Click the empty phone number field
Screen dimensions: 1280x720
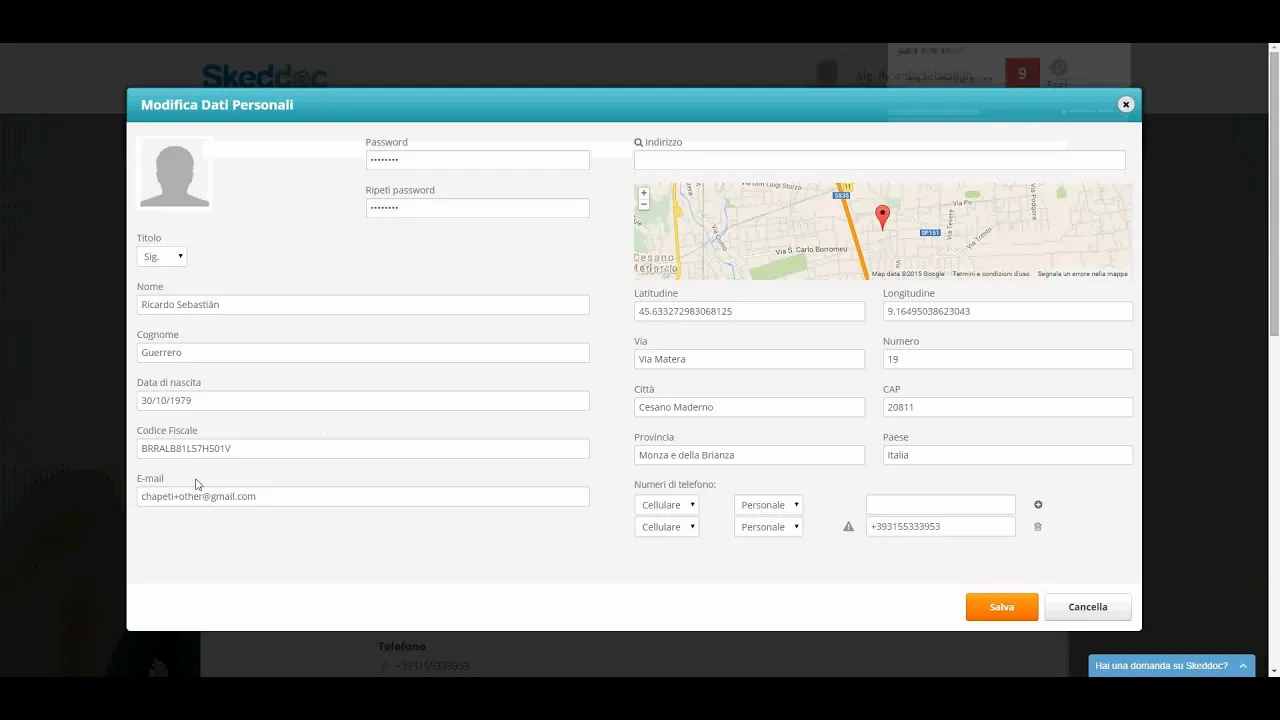940,505
